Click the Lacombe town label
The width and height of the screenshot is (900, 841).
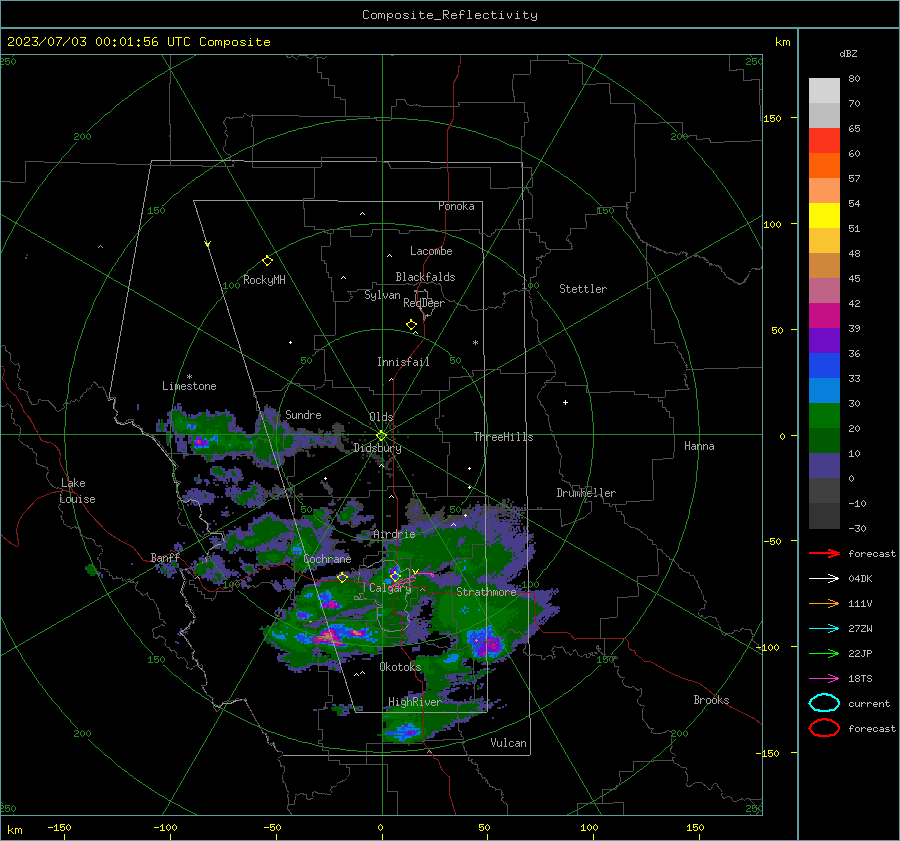(431, 251)
